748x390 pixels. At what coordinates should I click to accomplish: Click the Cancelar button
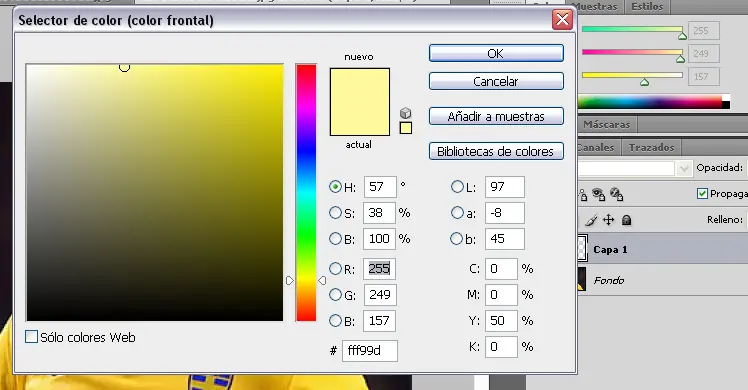coord(496,82)
